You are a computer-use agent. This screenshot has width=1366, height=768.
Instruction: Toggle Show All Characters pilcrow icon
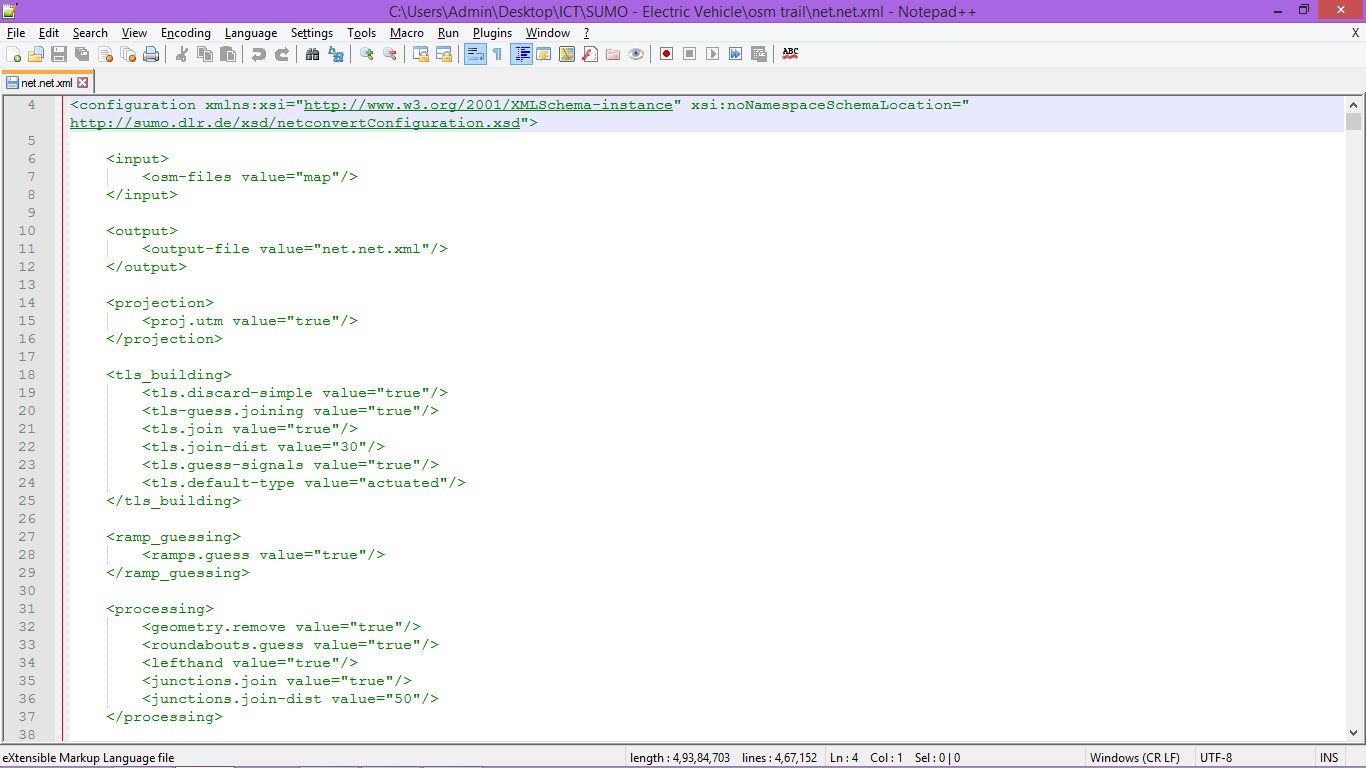497,54
